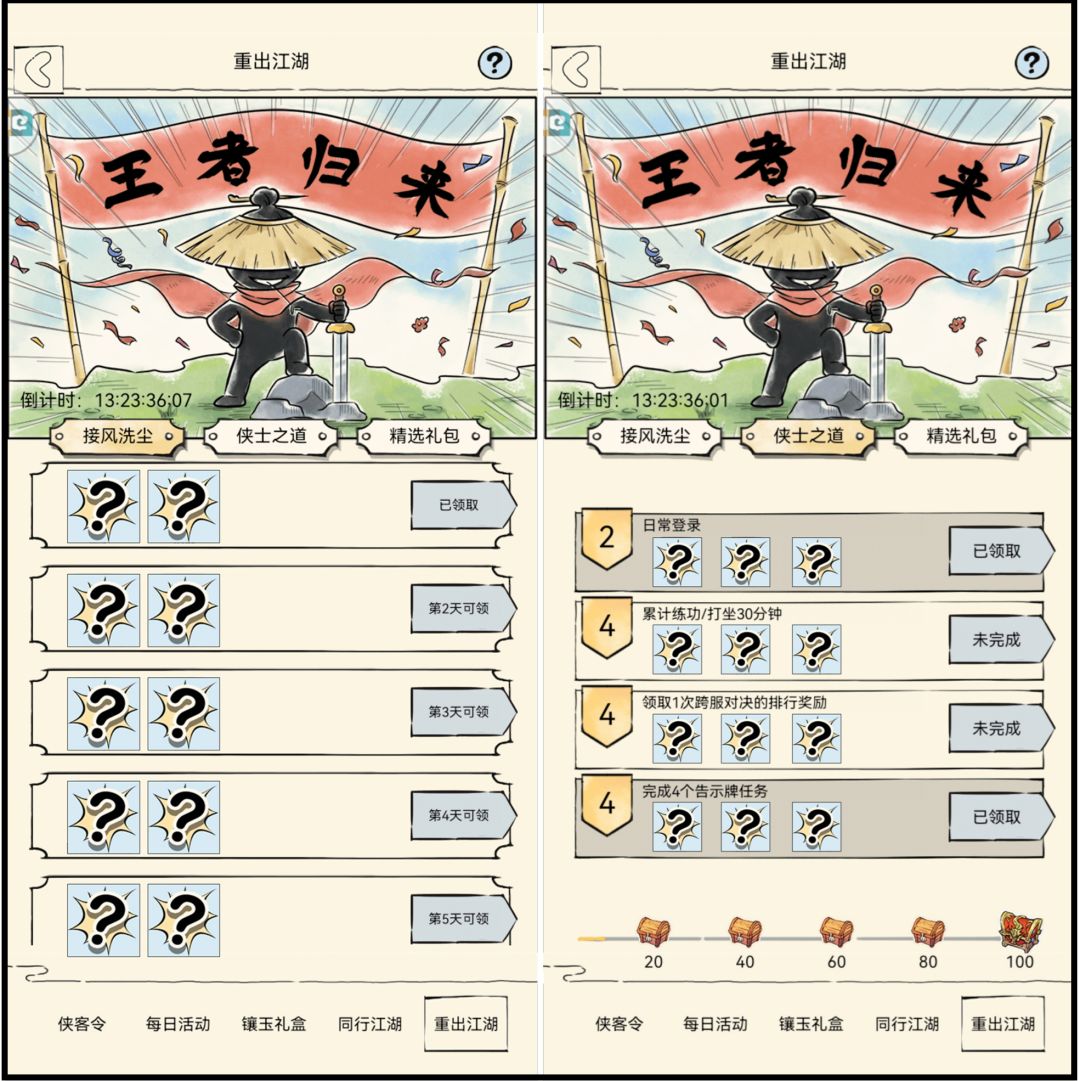Go to 镶玉礼盒 in left bottom navigation

point(274,1024)
